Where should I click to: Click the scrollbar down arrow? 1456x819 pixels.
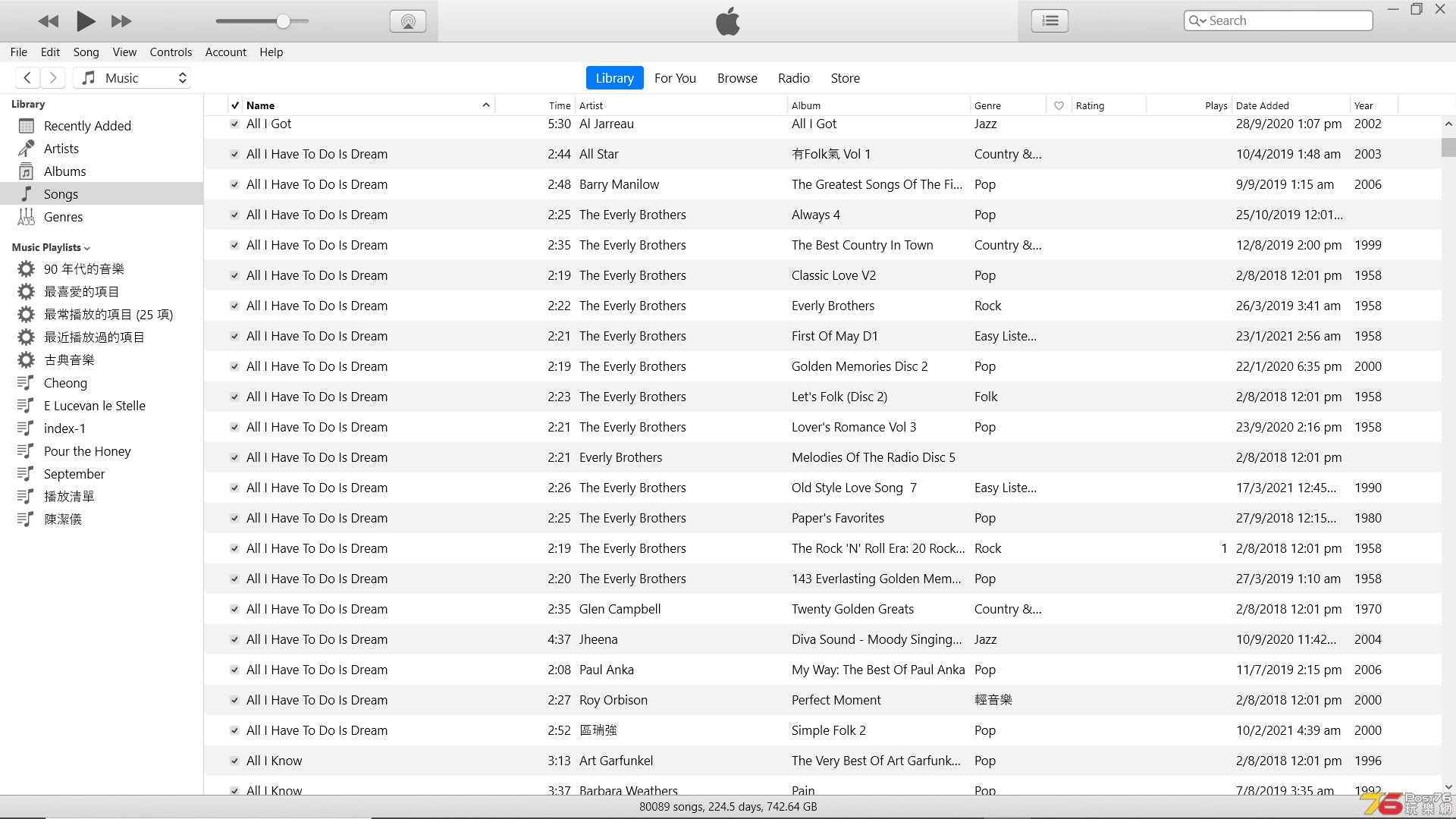pos(1448,787)
